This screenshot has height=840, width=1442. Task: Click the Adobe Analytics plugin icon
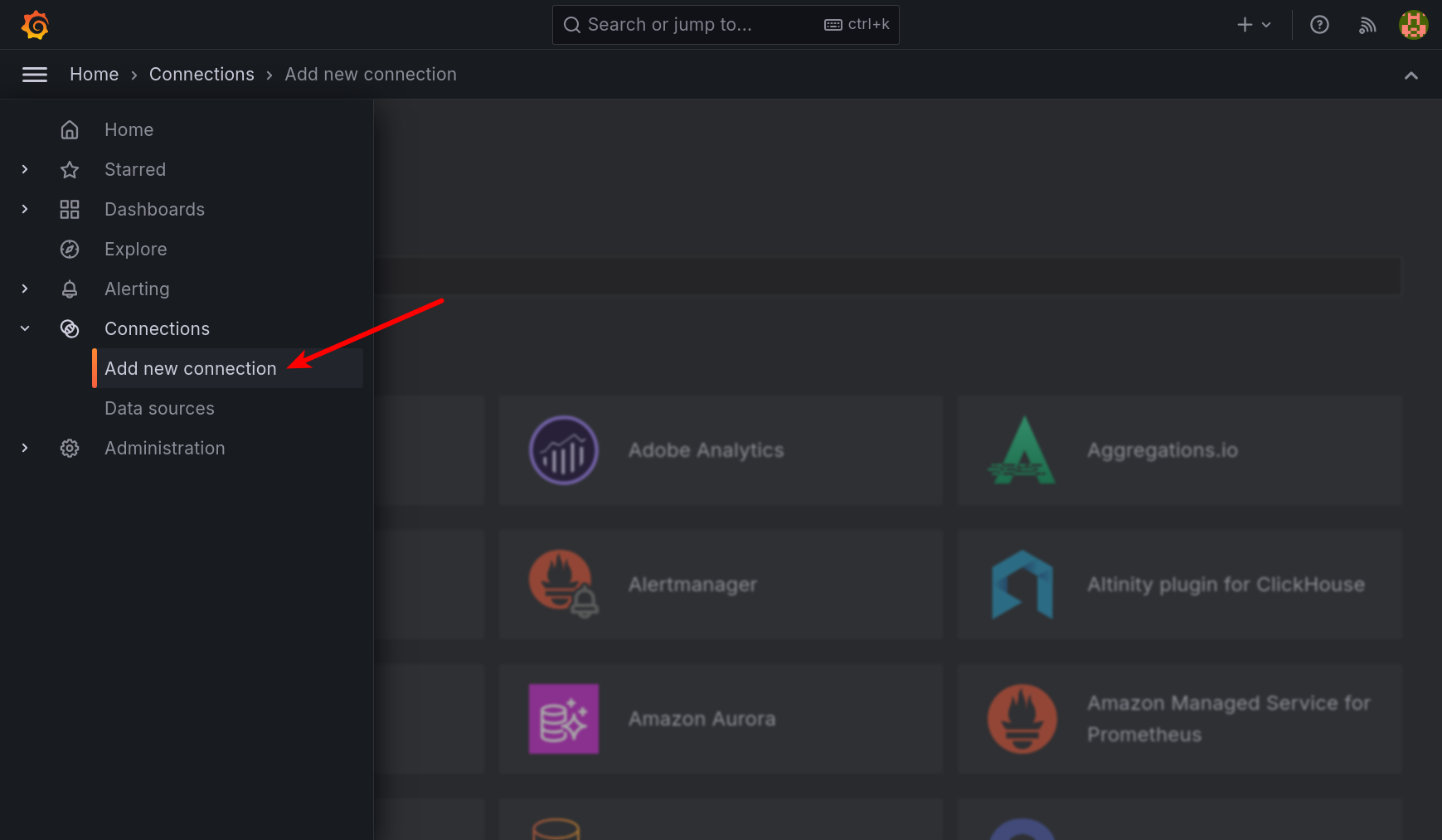pos(564,450)
